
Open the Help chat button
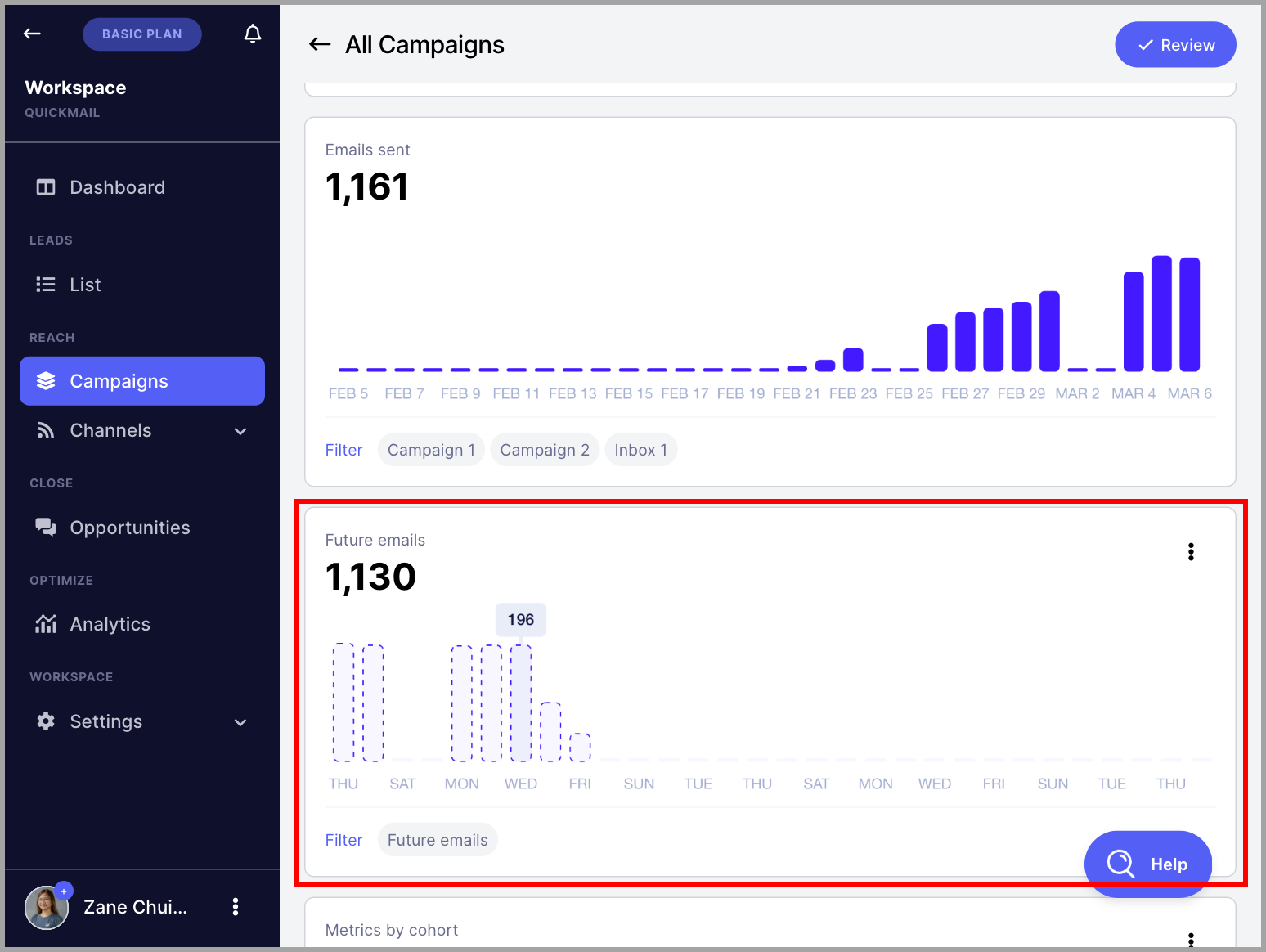click(1147, 864)
